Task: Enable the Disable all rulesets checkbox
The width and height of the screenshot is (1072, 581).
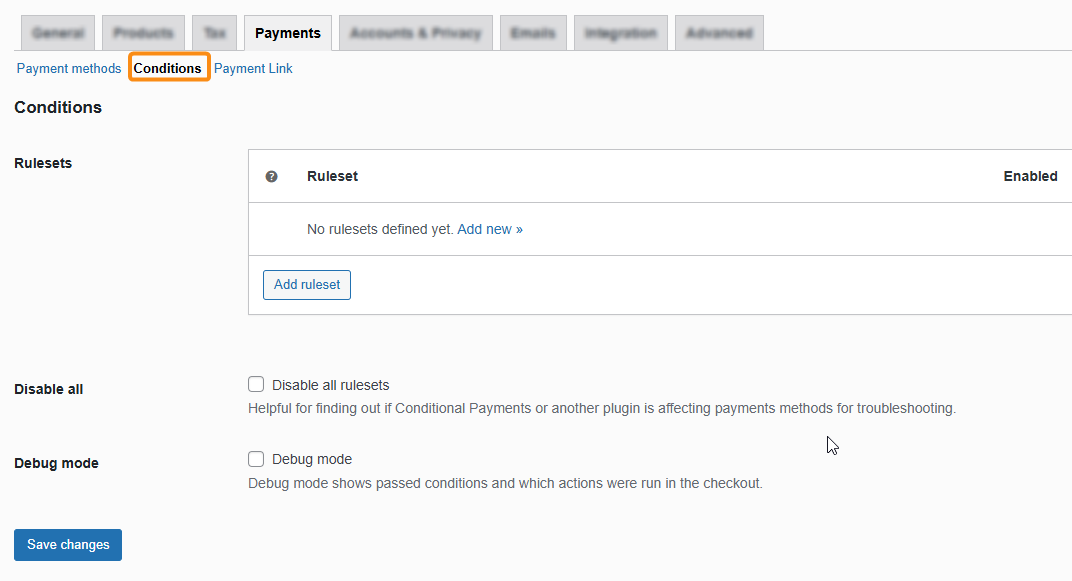Action: 256,385
